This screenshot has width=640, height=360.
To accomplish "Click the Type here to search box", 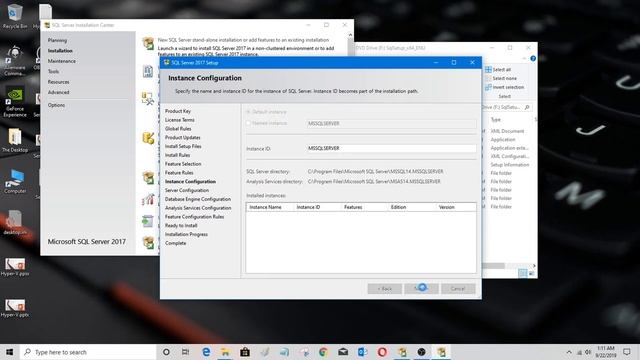I will [x=88, y=352].
